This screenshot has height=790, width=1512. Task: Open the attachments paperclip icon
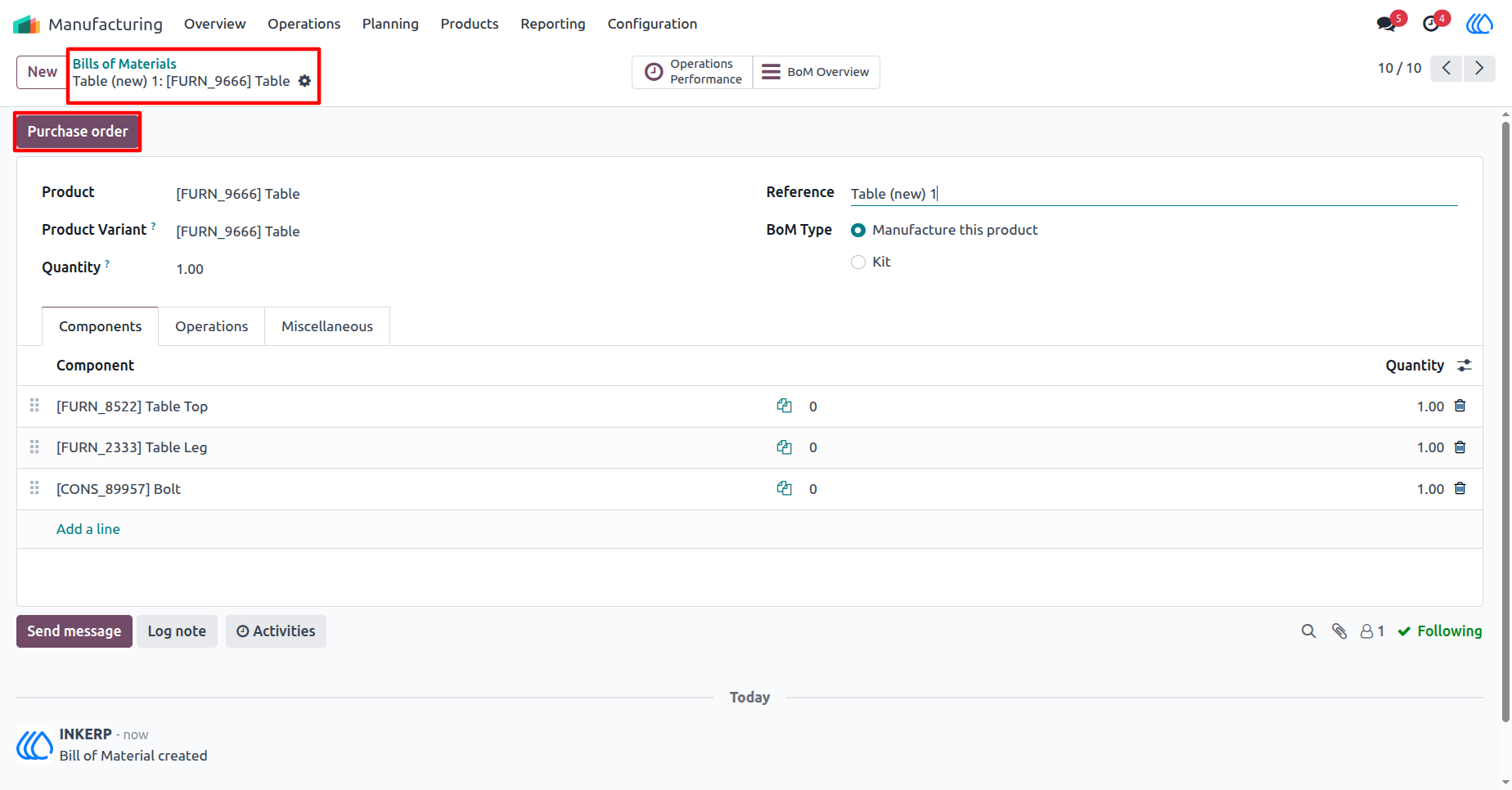click(1339, 631)
